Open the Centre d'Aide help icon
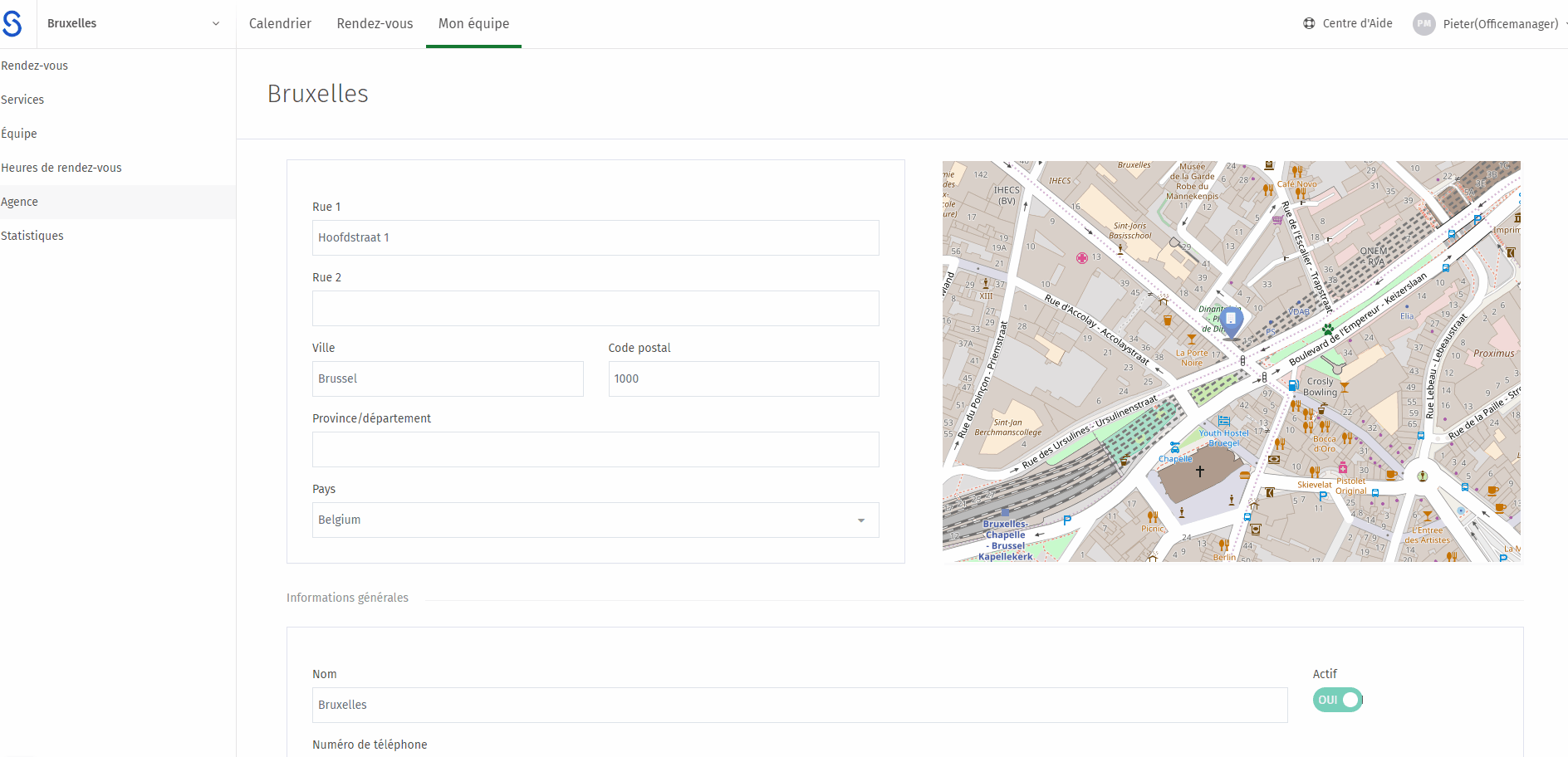The width and height of the screenshot is (1568, 757). 1309,23
